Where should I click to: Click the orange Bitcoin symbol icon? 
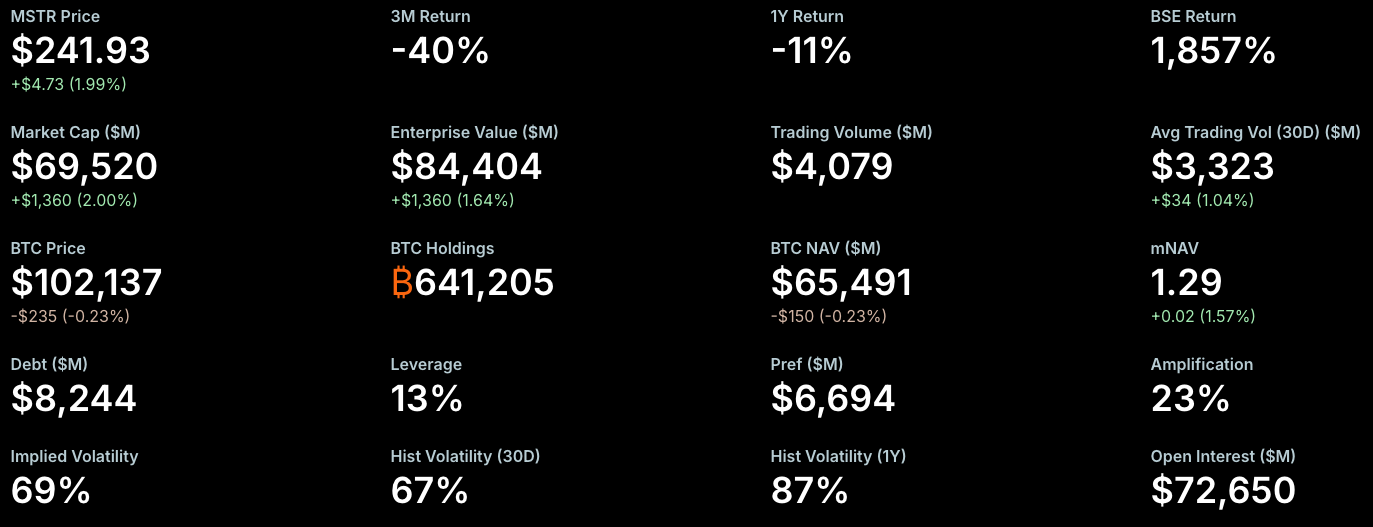402,283
